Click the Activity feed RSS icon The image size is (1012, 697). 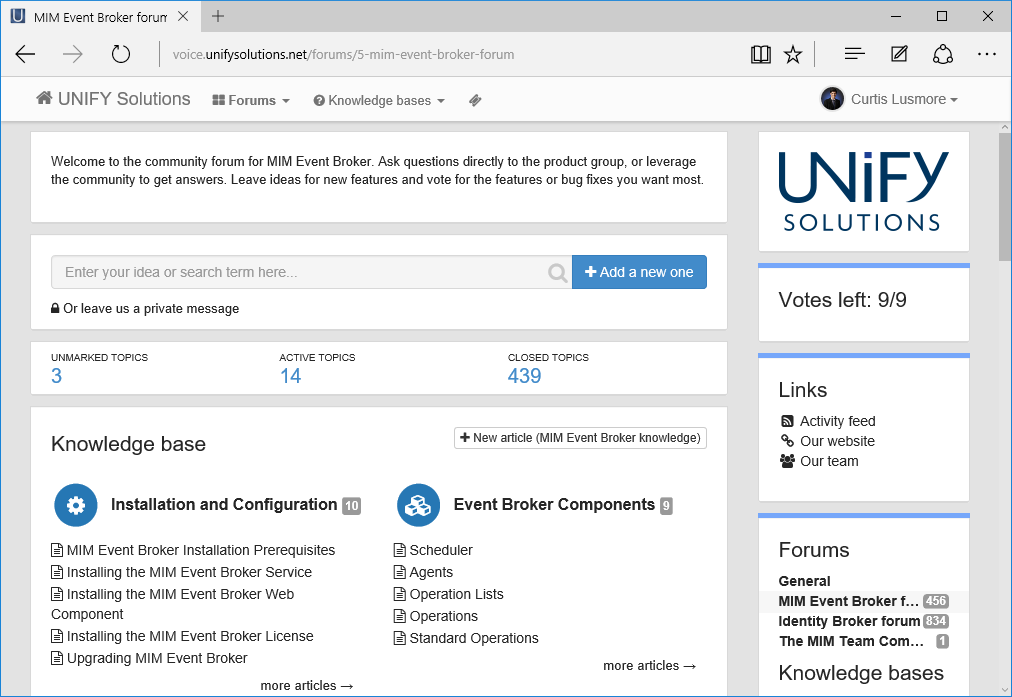(787, 421)
